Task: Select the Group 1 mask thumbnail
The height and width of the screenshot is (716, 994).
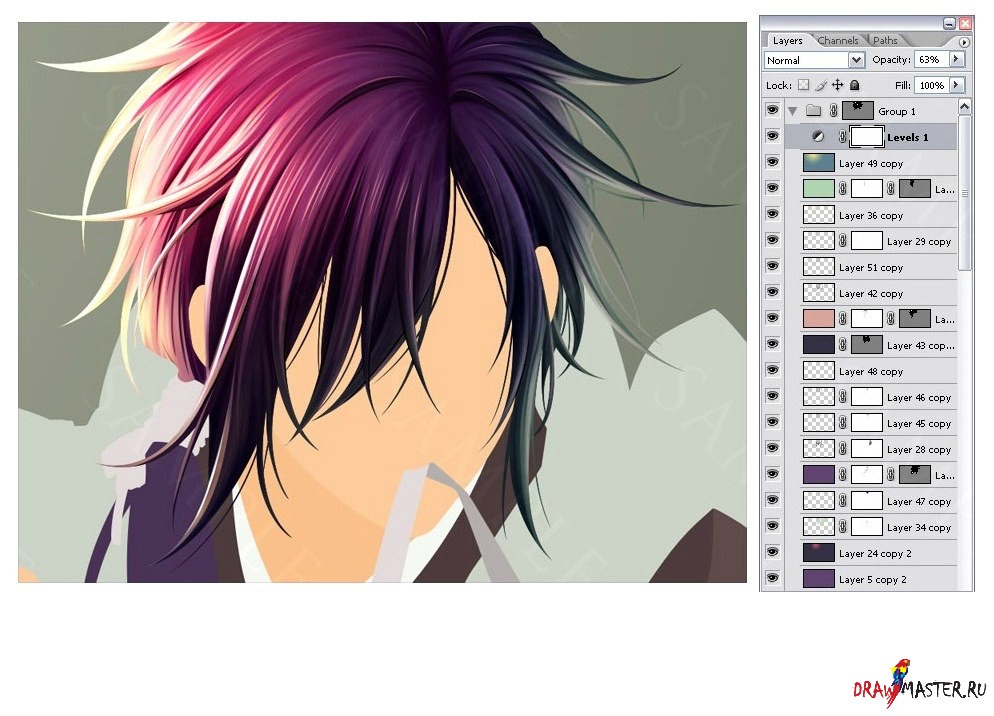Action: tap(858, 111)
